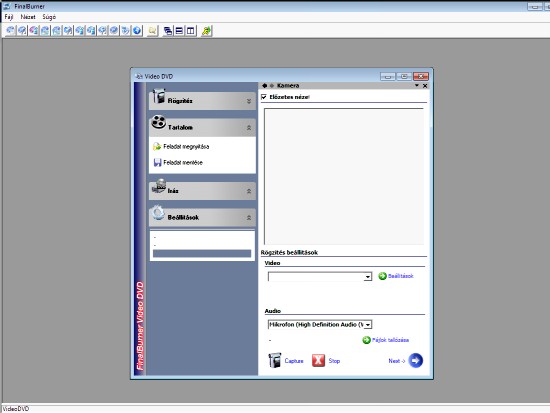550x413 pixels.
Task: Click the Fájlok tallózása browse link
Action: coord(390,340)
